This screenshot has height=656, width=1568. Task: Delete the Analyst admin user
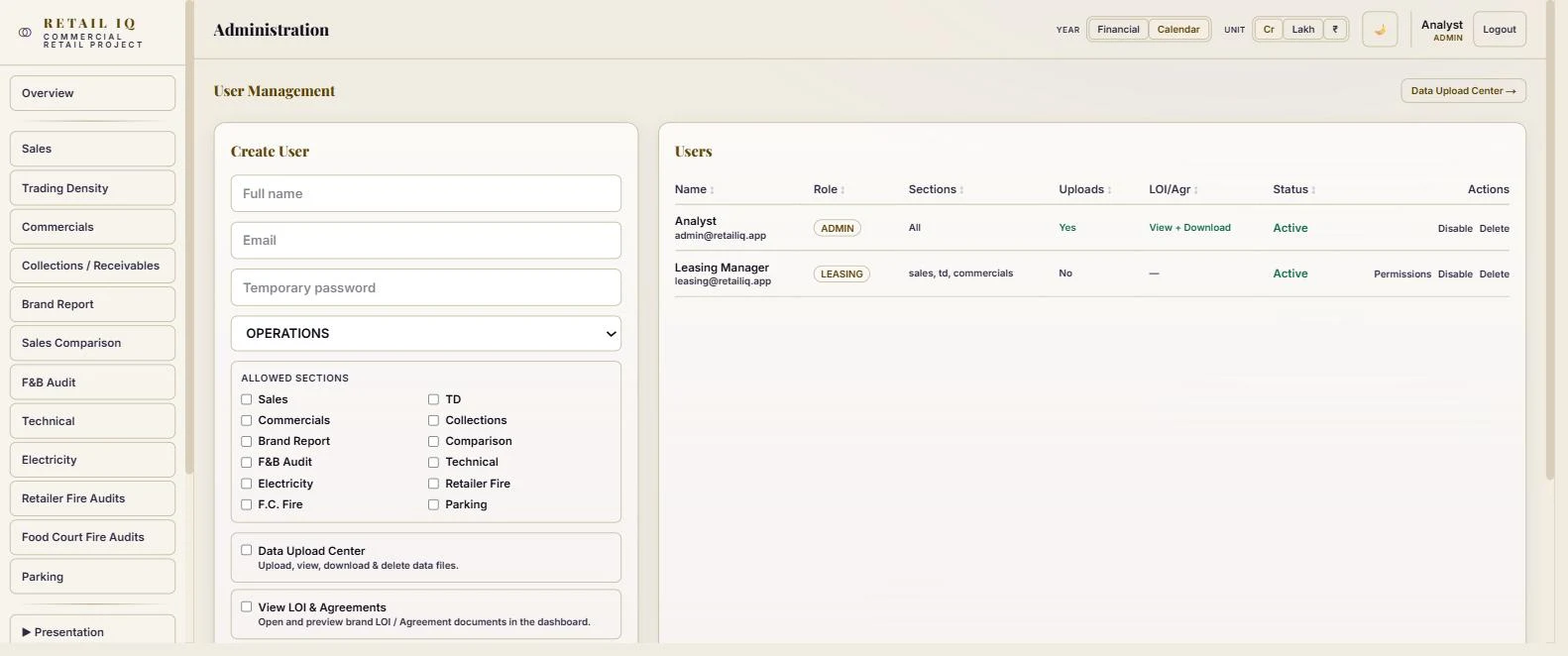coord(1494,229)
